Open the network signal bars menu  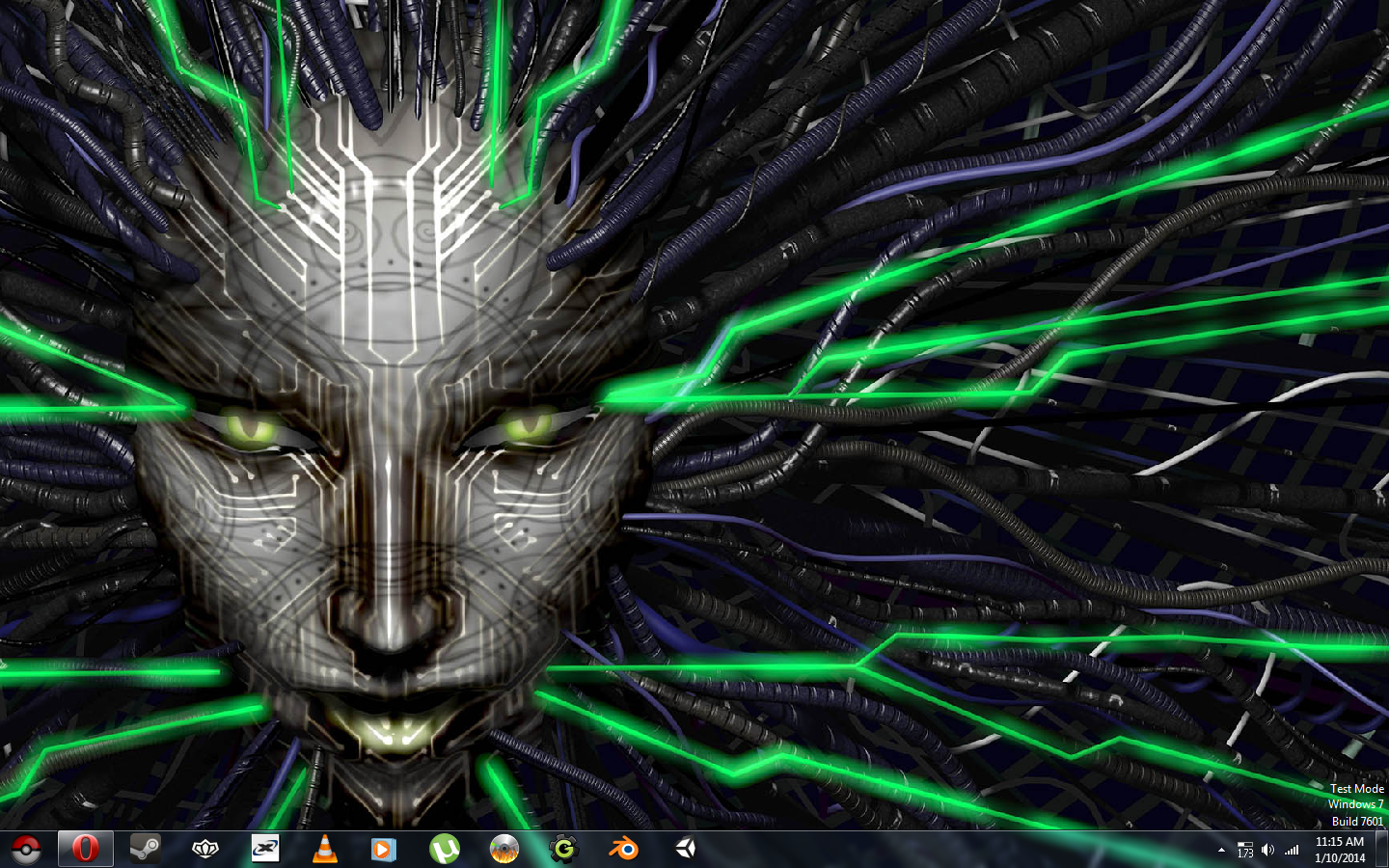click(x=1292, y=851)
